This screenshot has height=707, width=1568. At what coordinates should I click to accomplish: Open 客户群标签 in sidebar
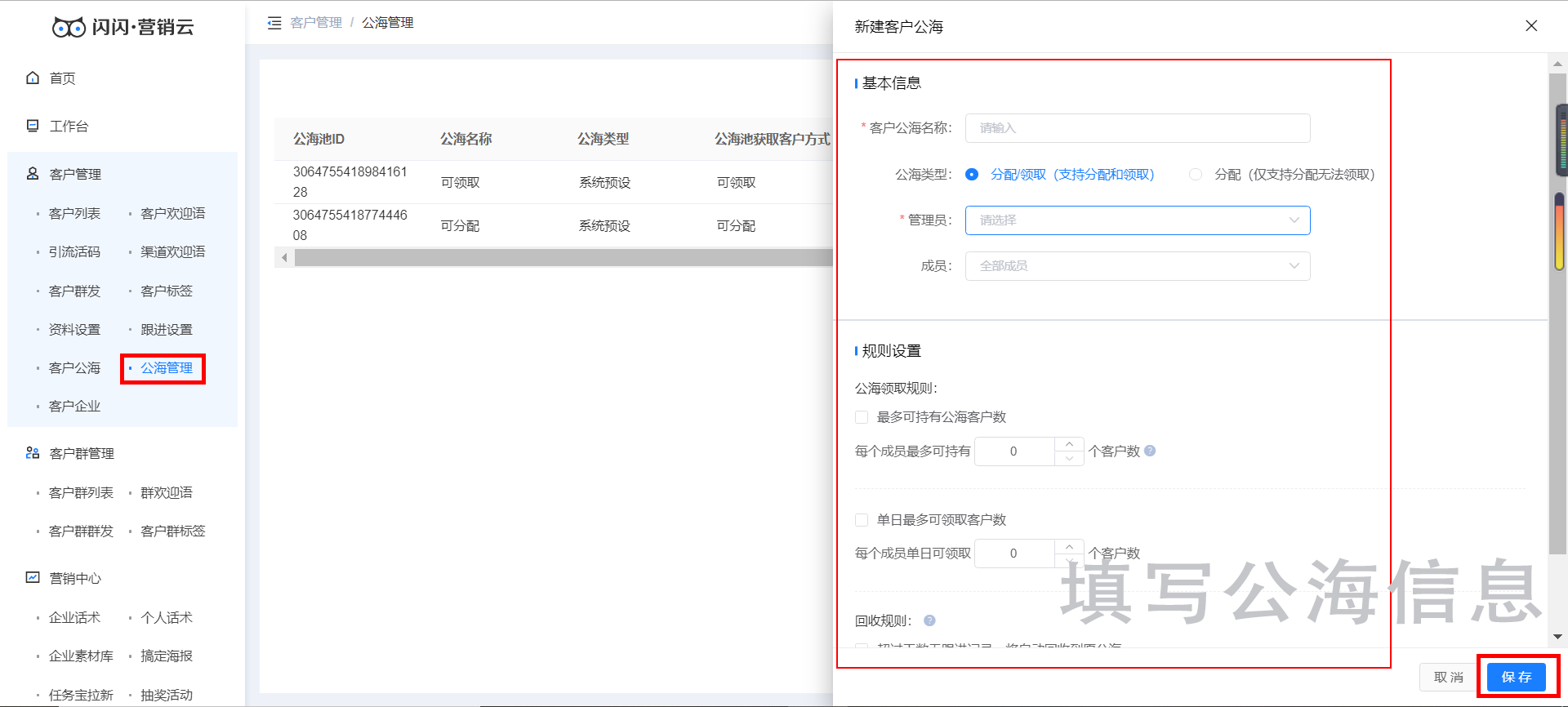(173, 531)
